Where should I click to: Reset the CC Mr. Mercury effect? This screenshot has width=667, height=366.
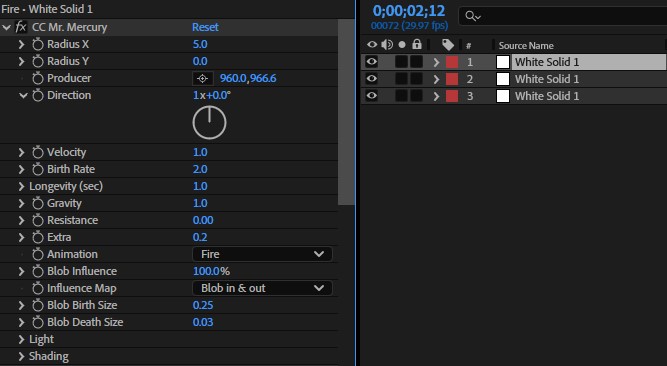[x=205, y=27]
